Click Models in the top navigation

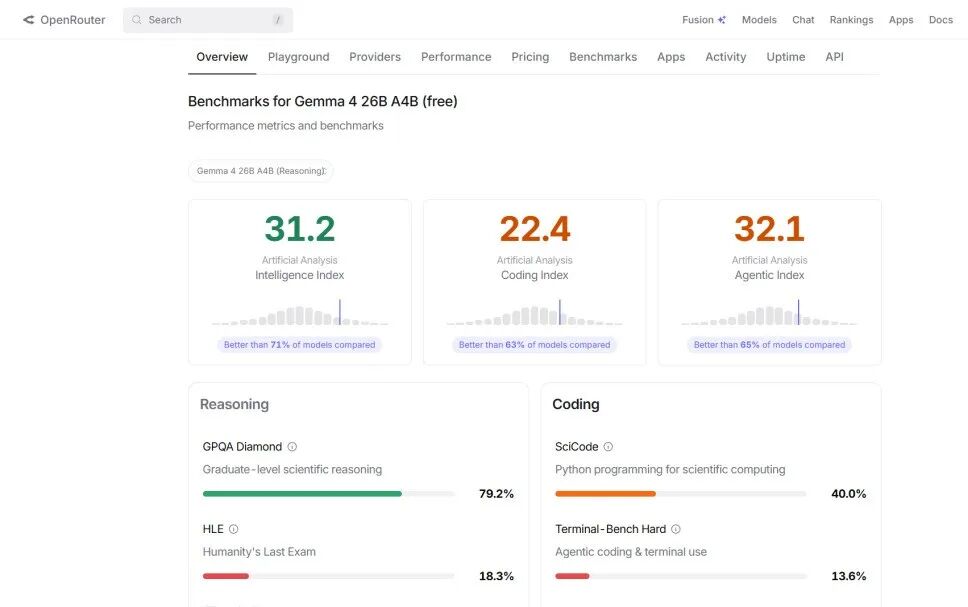pyautogui.click(x=759, y=20)
